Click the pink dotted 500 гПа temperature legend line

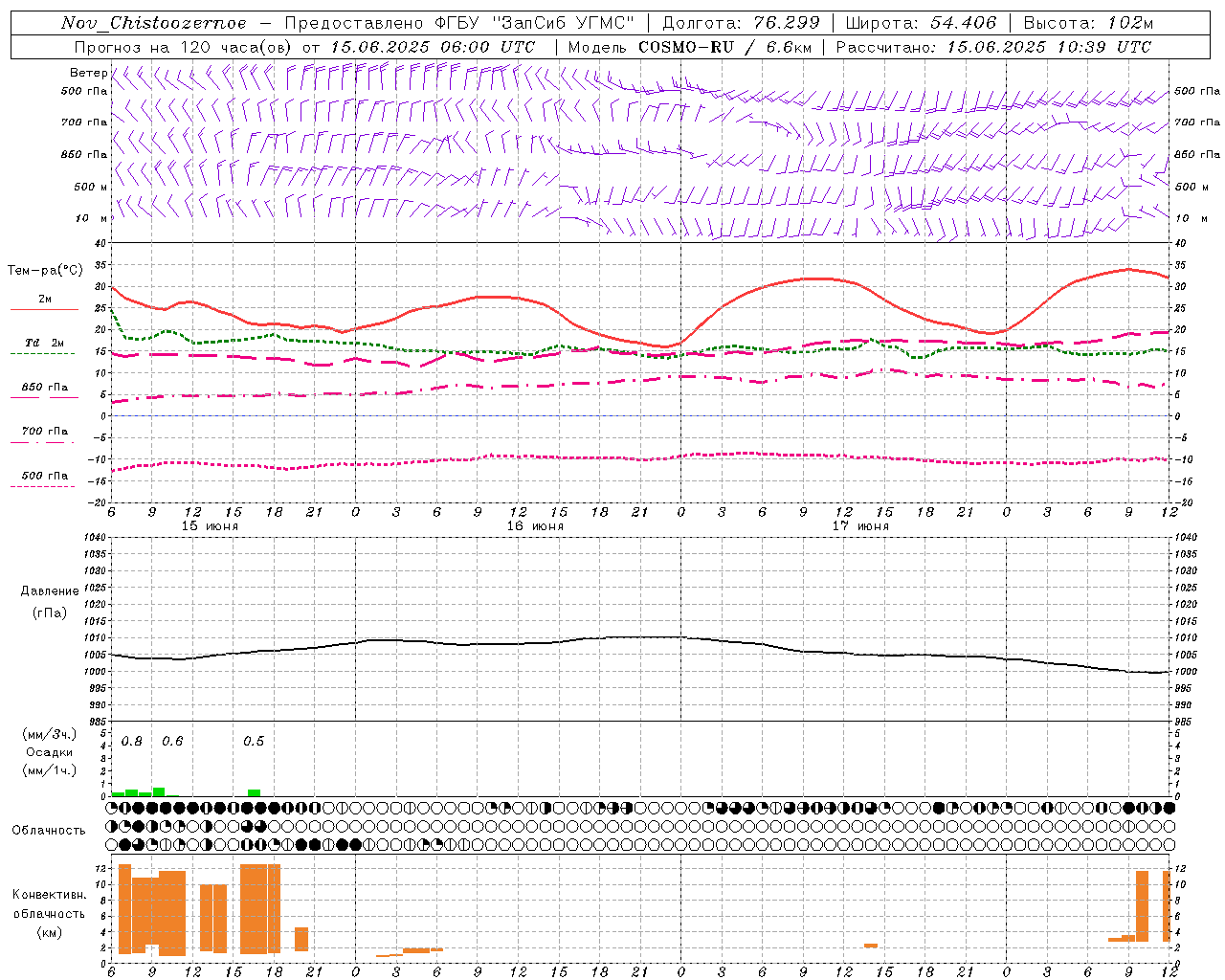(42, 486)
